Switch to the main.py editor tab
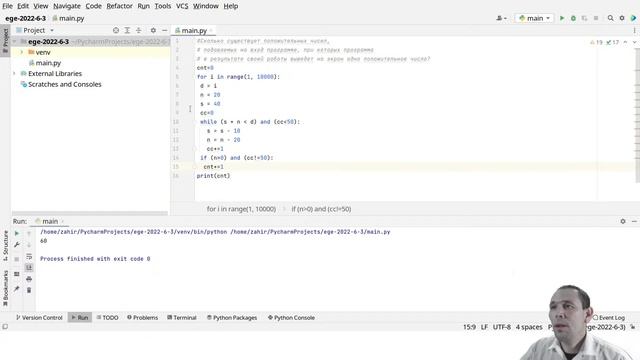 [193, 30]
